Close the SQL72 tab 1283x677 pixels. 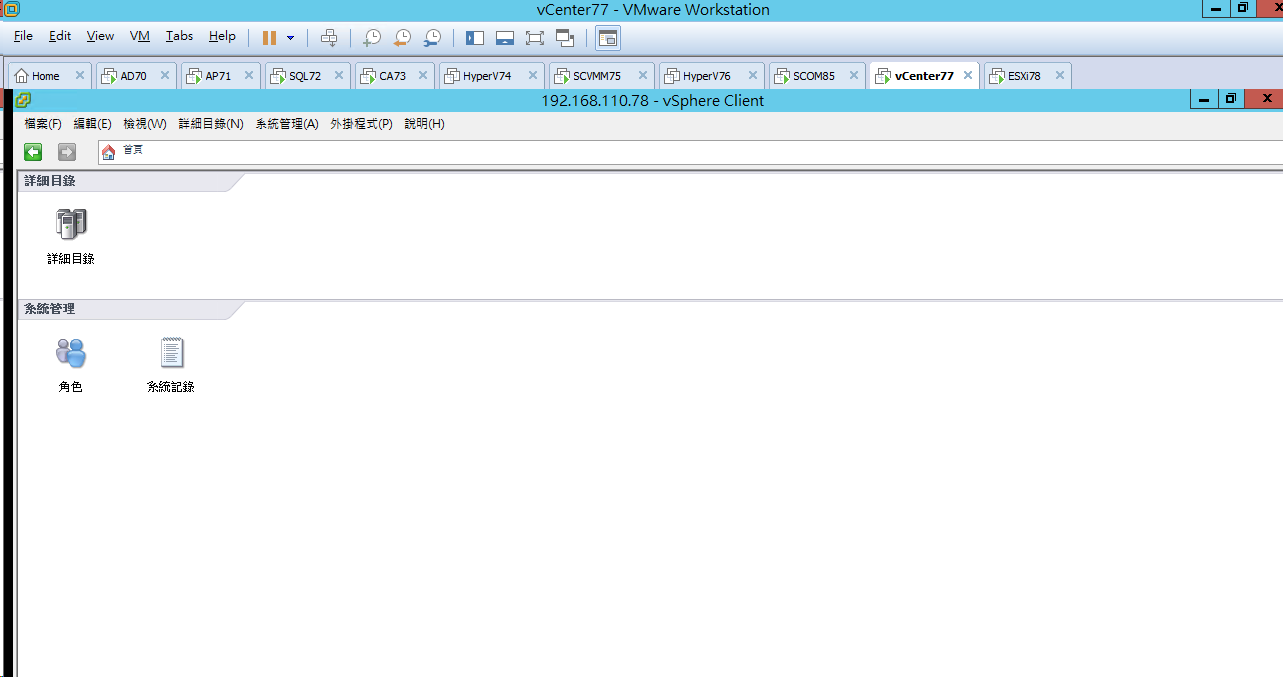(339, 75)
